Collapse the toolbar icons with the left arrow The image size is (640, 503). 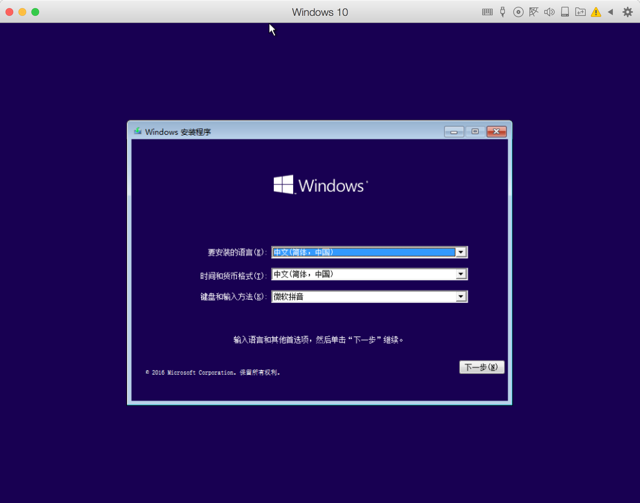click(x=611, y=12)
